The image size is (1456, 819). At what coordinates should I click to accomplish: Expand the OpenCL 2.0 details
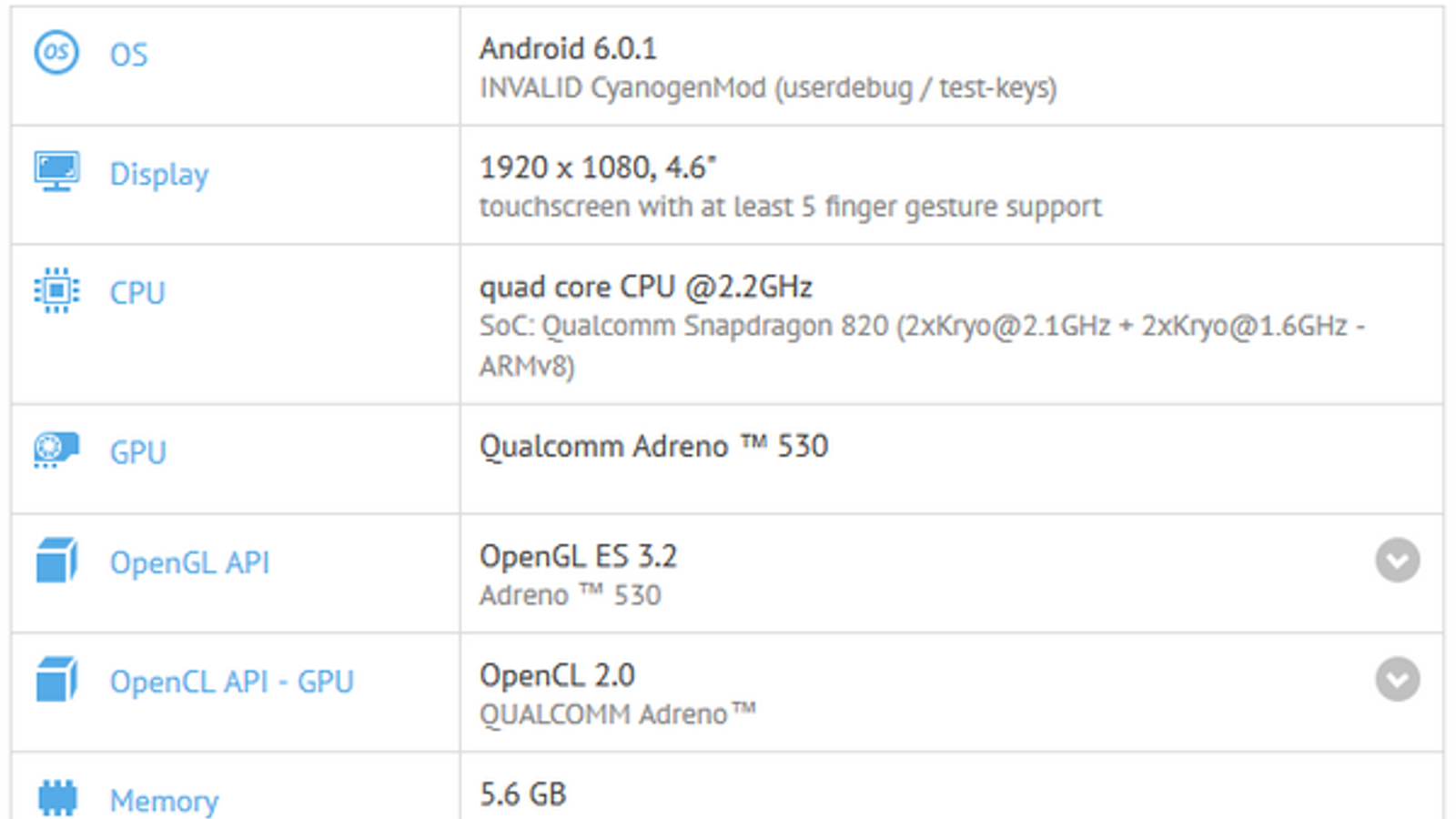coord(1397,679)
